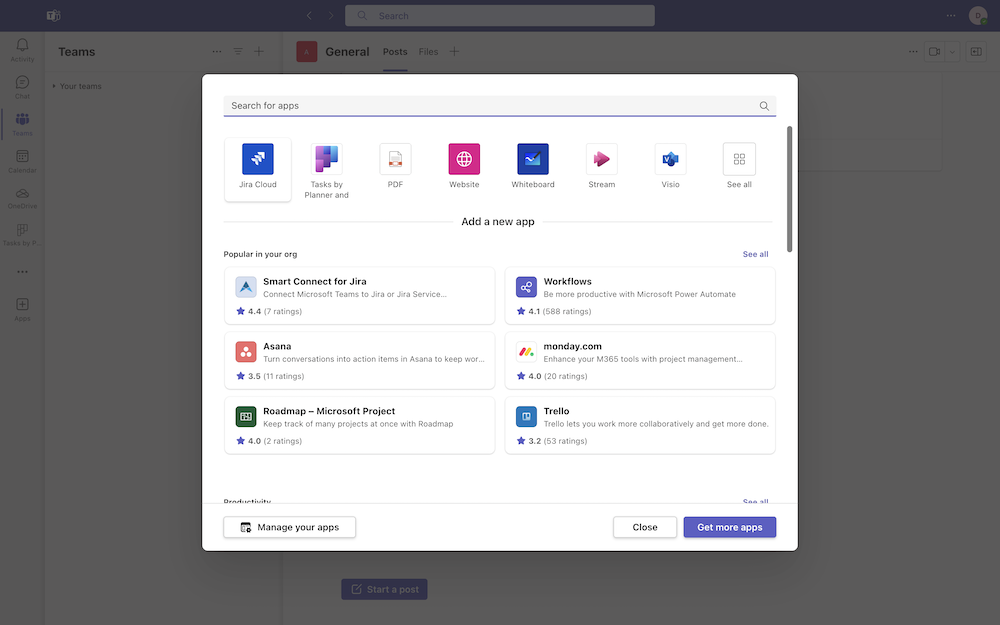Viewport: 1000px width, 625px height.
Task: Open OneDrive in Teams sidebar
Action: (x=22, y=198)
